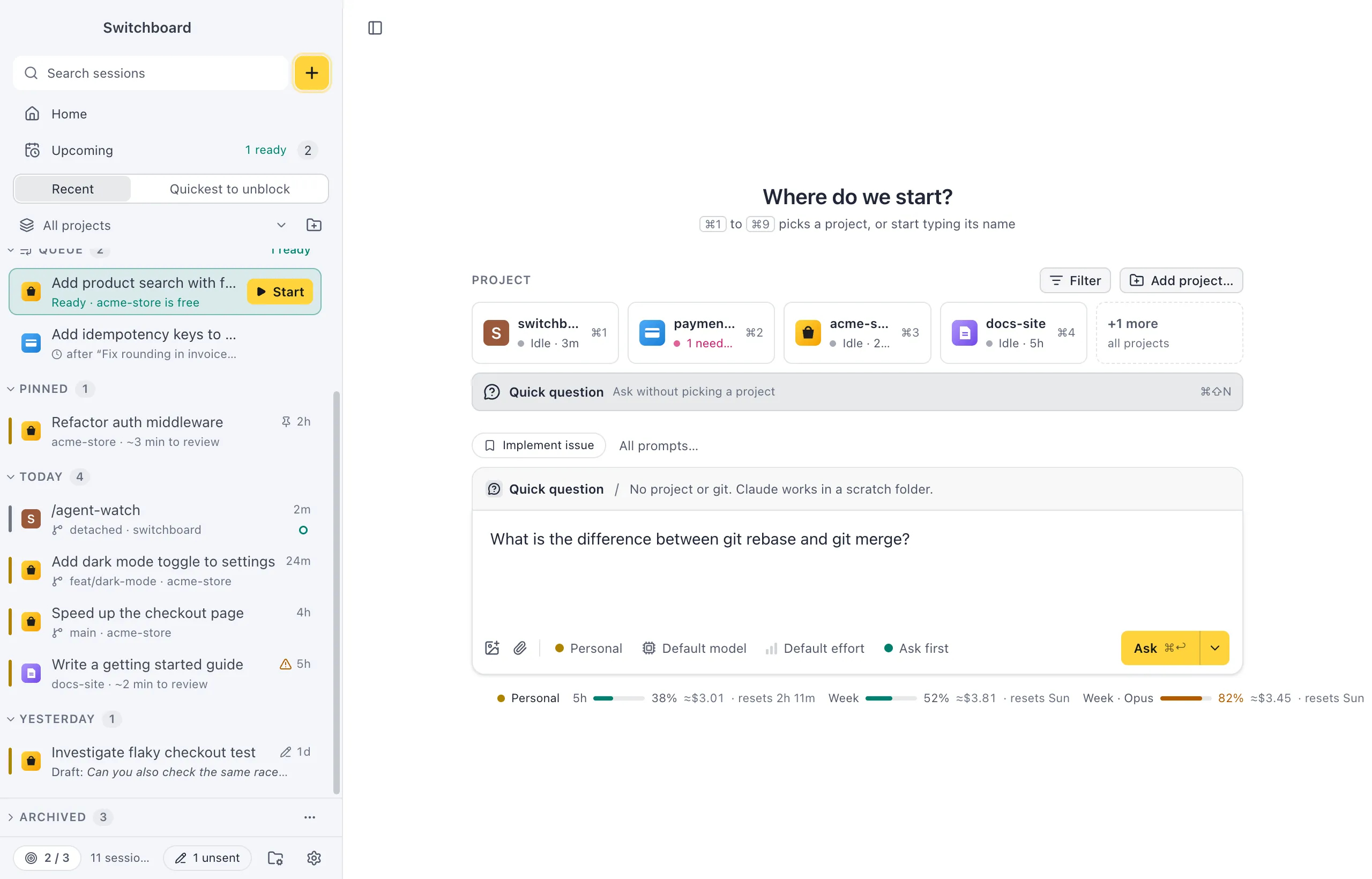The width and height of the screenshot is (1372, 879).
Task: Open Add idempotency keys queued session
Action: 165,343
